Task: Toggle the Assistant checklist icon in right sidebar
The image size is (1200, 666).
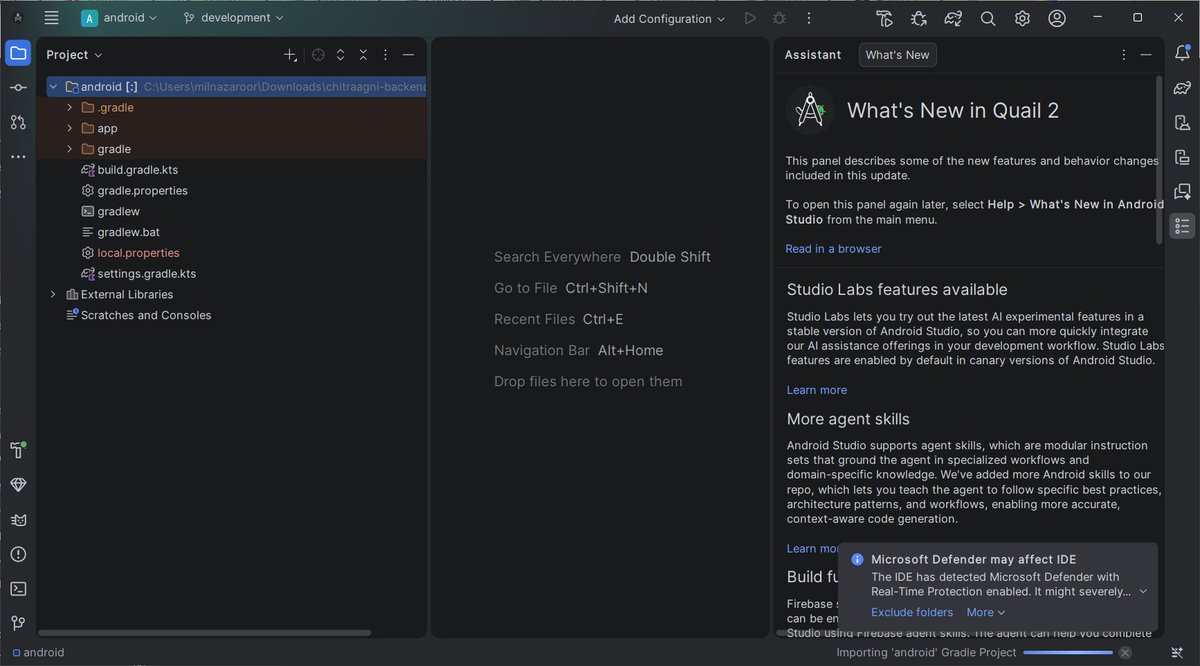Action: [x=1182, y=226]
